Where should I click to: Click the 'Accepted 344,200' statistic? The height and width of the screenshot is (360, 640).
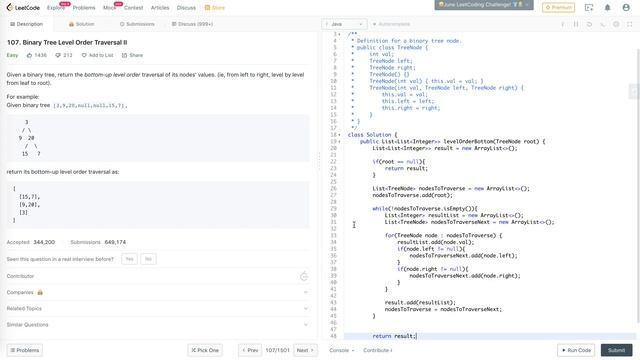31,242
